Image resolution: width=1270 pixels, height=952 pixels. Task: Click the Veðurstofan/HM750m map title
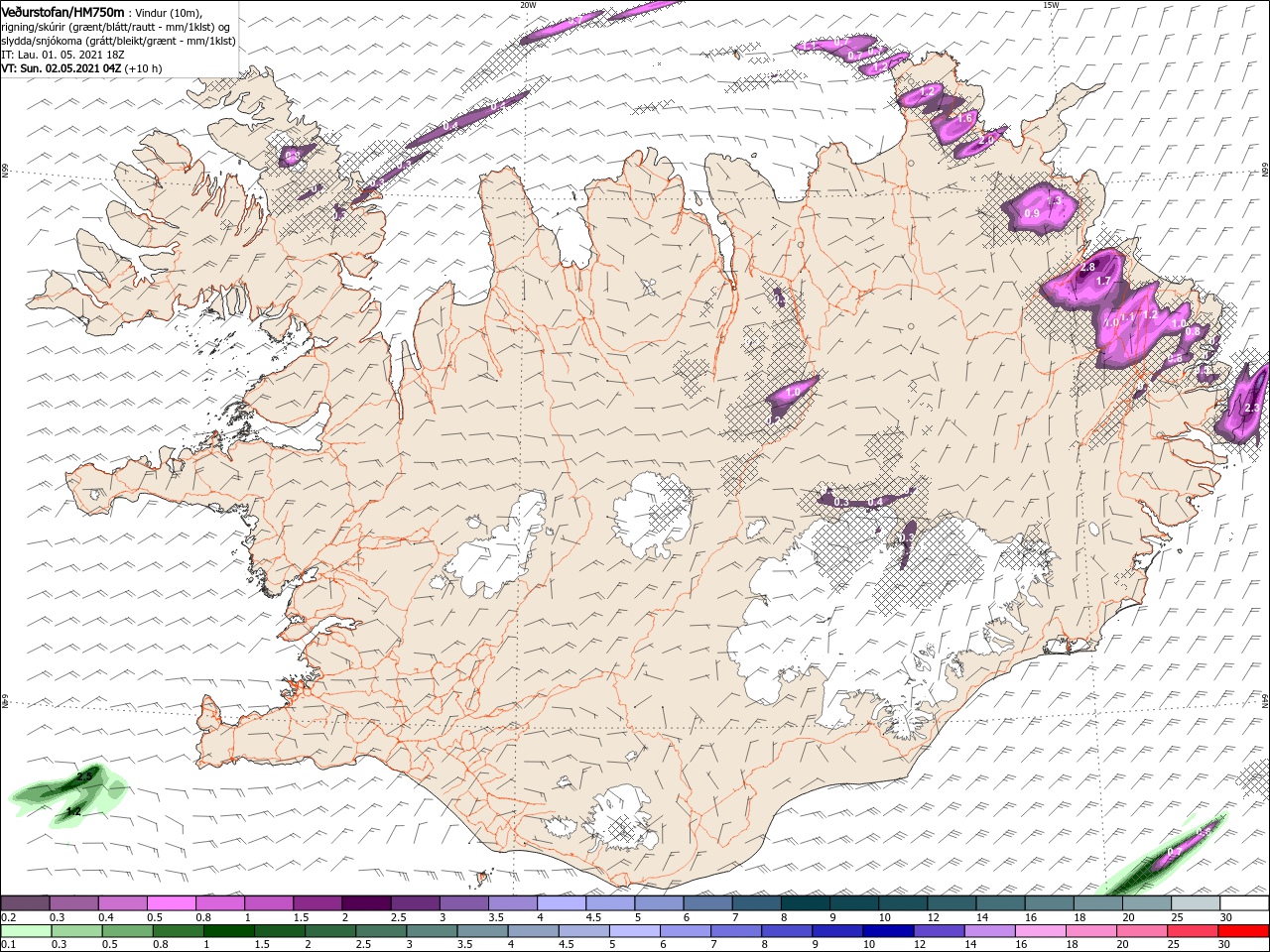(63, 11)
